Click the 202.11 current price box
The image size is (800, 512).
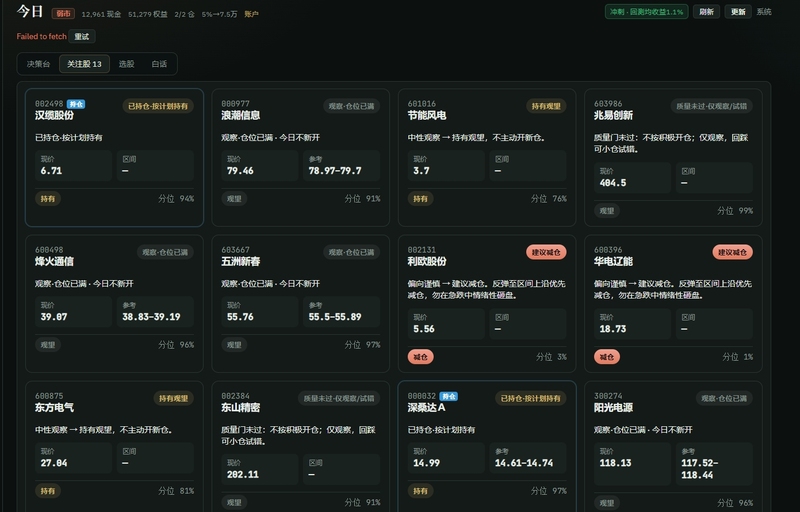(x=260, y=469)
